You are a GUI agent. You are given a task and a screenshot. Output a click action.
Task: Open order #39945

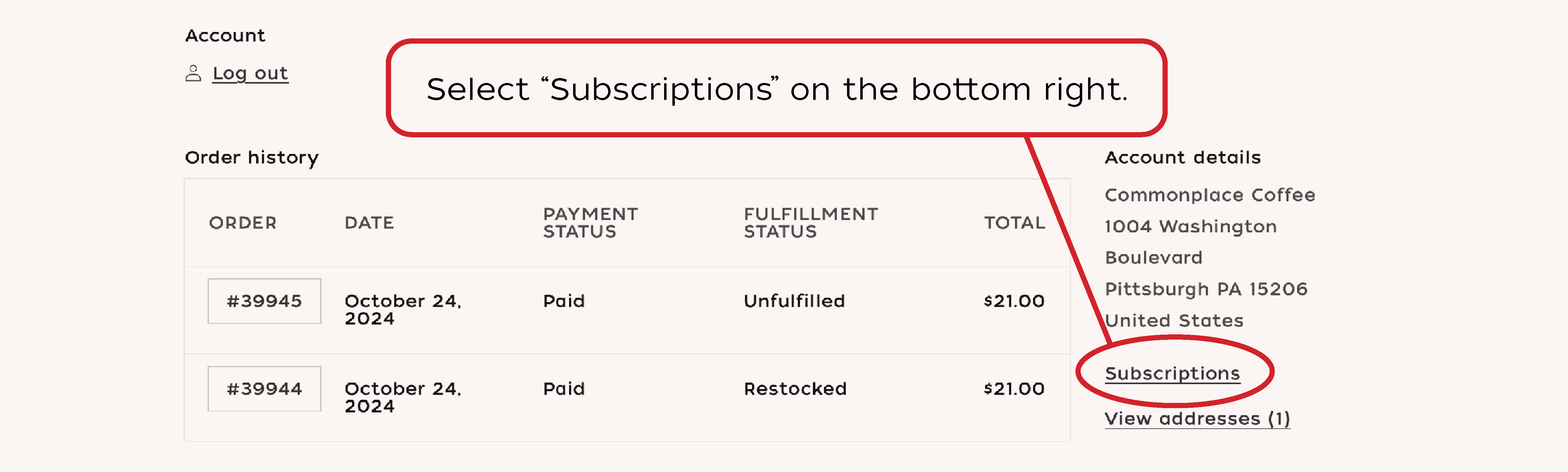(x=264, y=301)
